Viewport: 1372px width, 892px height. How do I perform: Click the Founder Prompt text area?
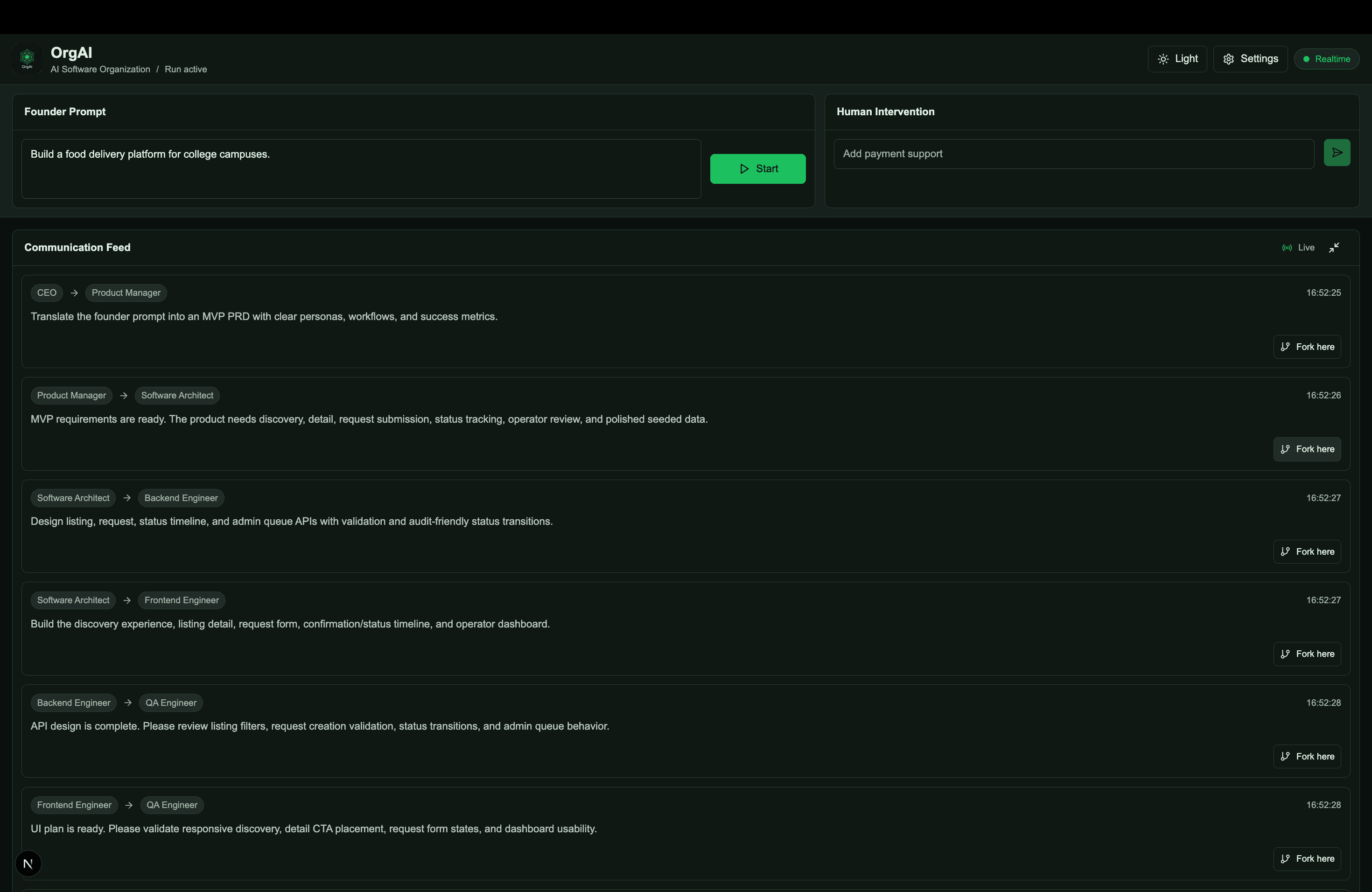[x=361, y=169]
